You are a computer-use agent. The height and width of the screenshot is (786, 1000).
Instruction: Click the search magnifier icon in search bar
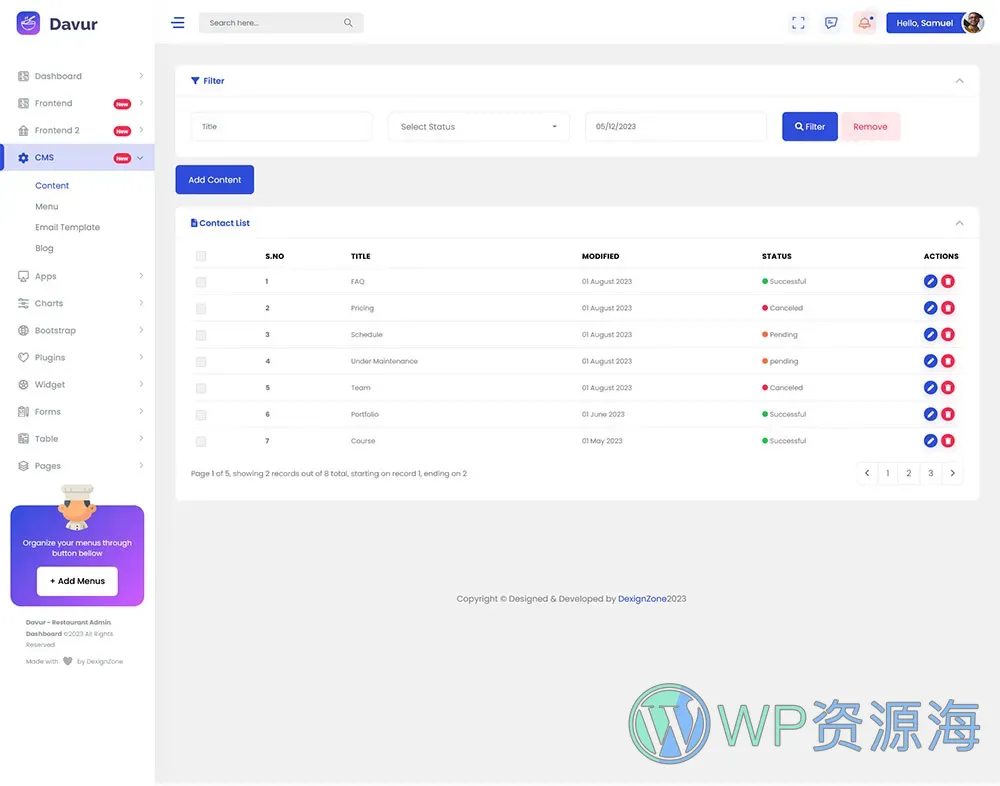(x=348, y=22)
